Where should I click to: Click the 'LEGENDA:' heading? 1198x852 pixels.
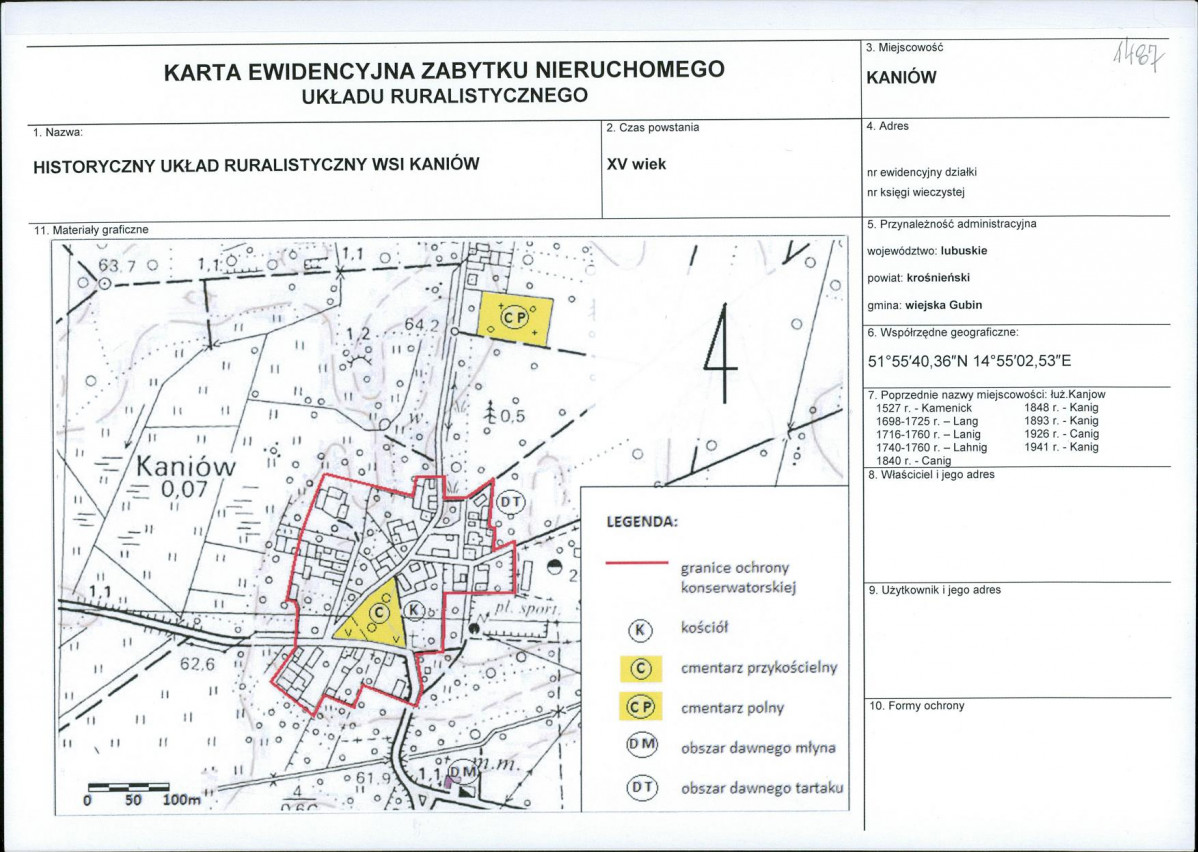(x=642, y=523)
